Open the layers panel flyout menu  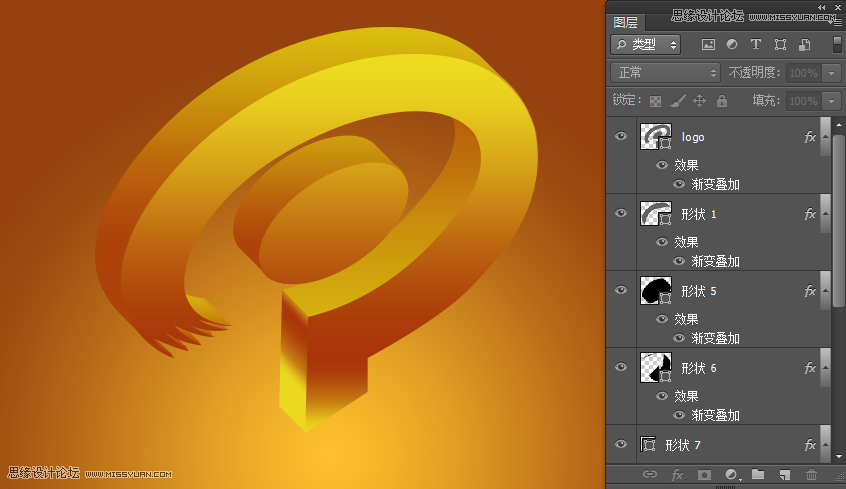pos(837,22)
